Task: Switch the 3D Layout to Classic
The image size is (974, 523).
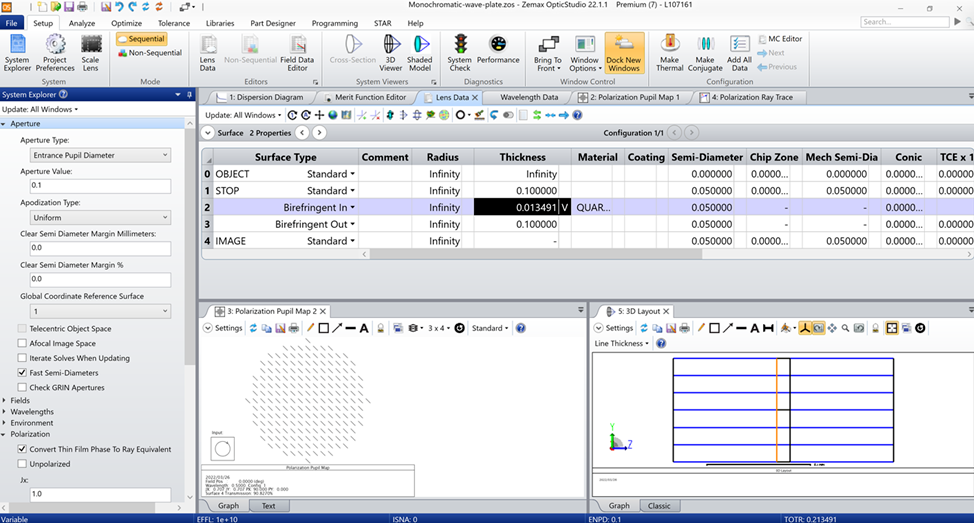Action: (659, 506)
